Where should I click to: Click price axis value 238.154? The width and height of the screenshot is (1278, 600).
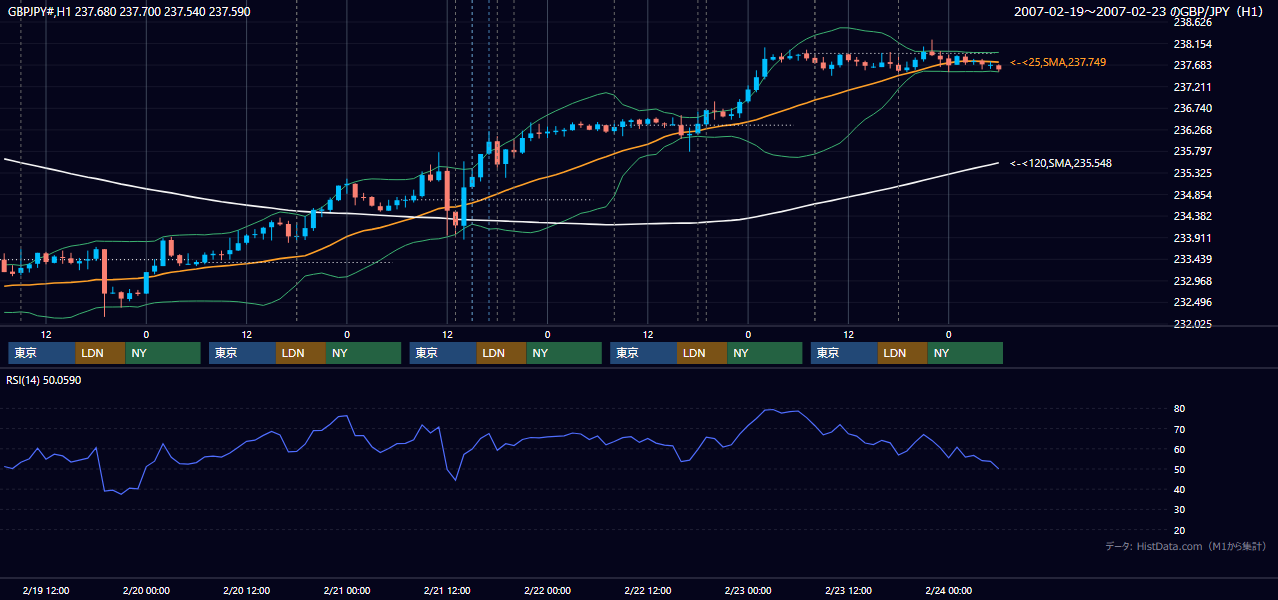[x=1193, y=44]
